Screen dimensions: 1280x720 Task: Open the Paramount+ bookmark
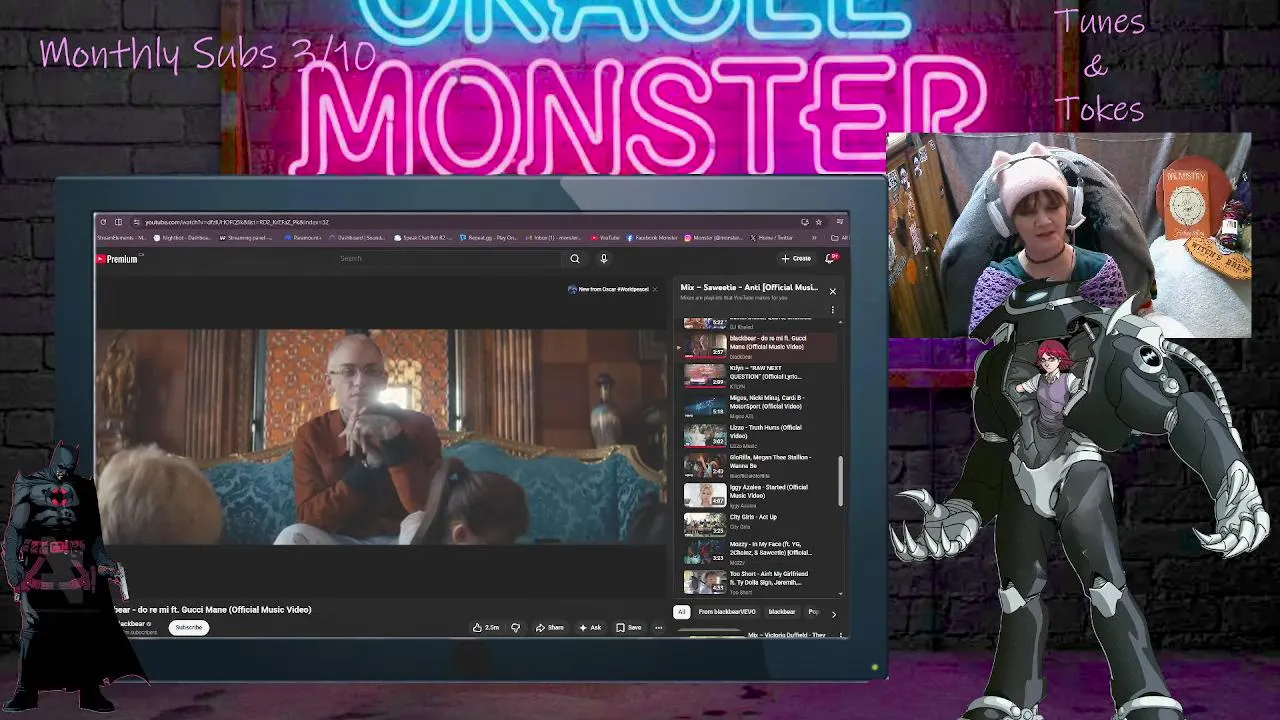click(303, 238)
